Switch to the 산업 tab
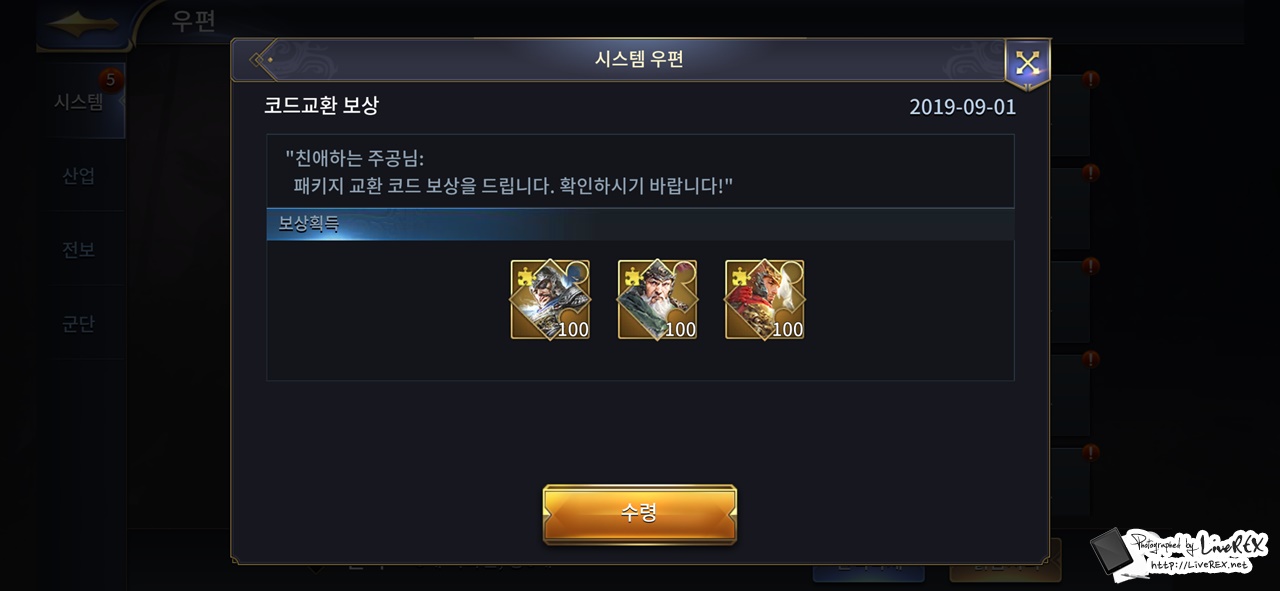 79,176
